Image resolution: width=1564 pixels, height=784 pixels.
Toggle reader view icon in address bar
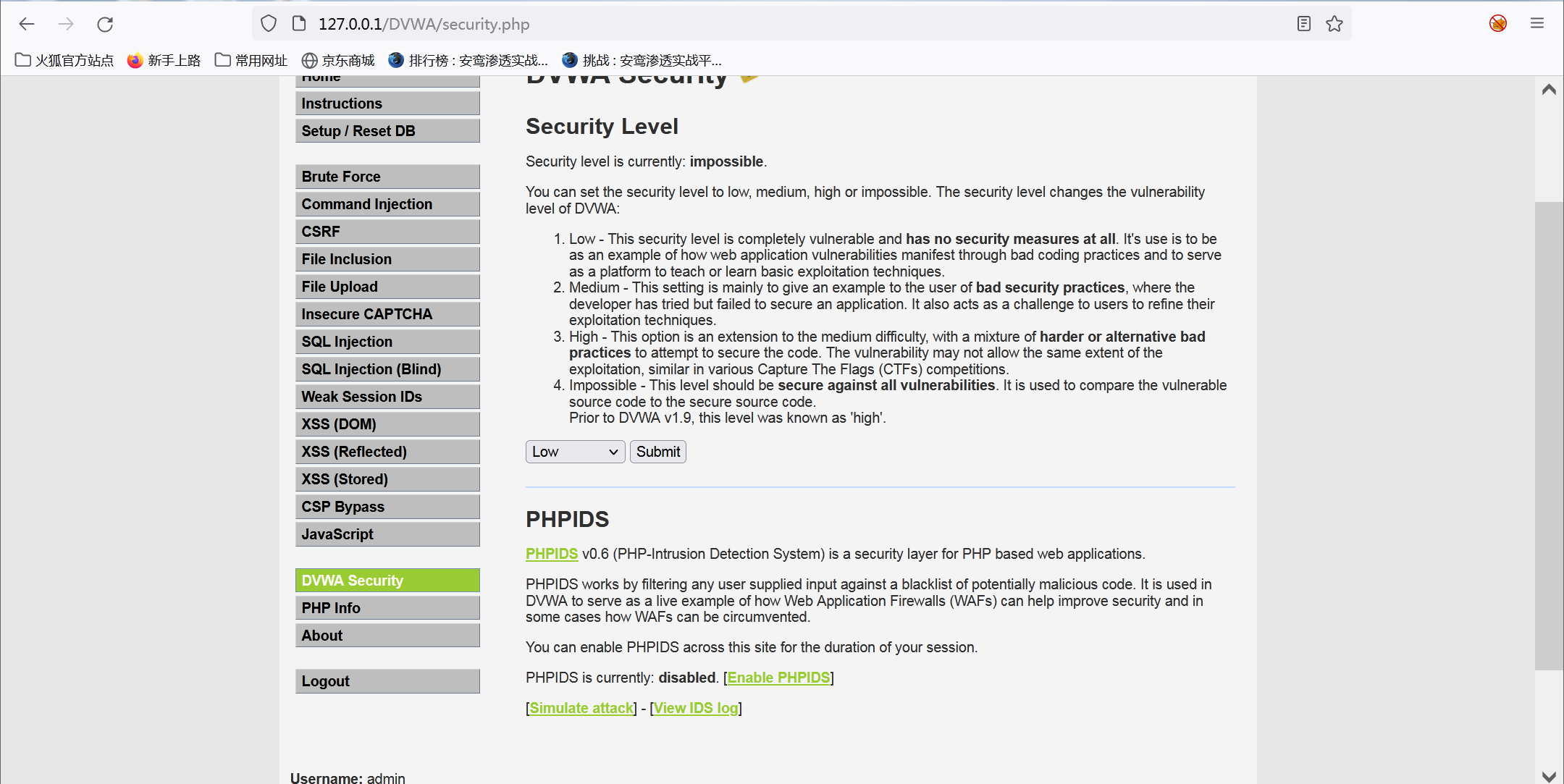click(x=1303, y=24)
